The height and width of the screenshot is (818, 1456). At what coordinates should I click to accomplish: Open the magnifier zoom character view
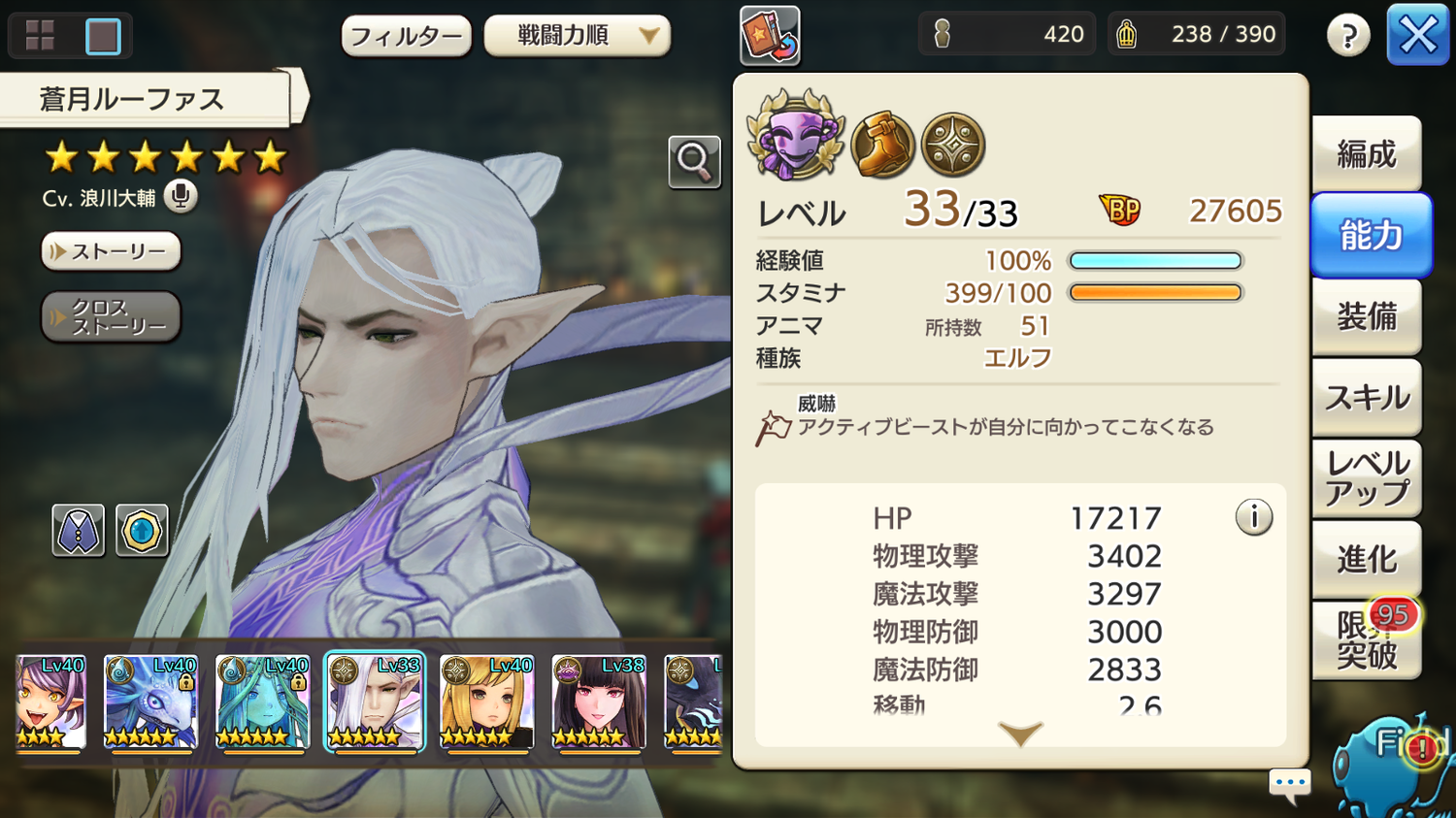[x=694, y=161]
